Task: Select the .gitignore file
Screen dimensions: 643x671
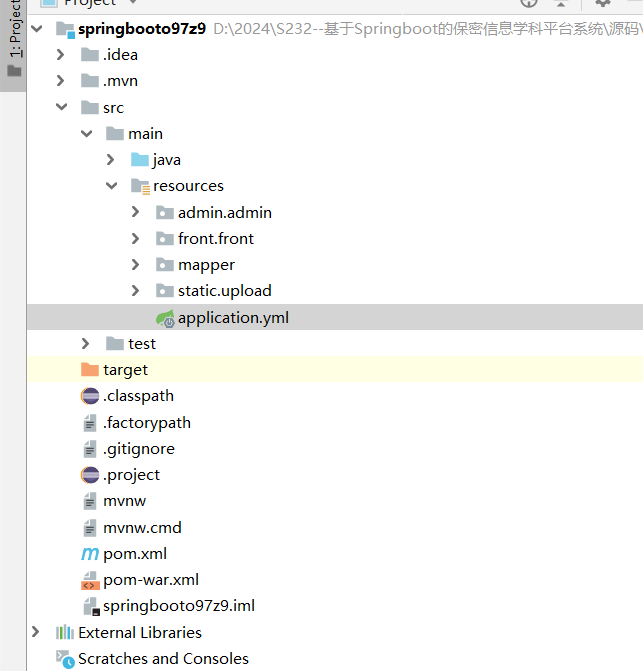Action: (138, 449)
